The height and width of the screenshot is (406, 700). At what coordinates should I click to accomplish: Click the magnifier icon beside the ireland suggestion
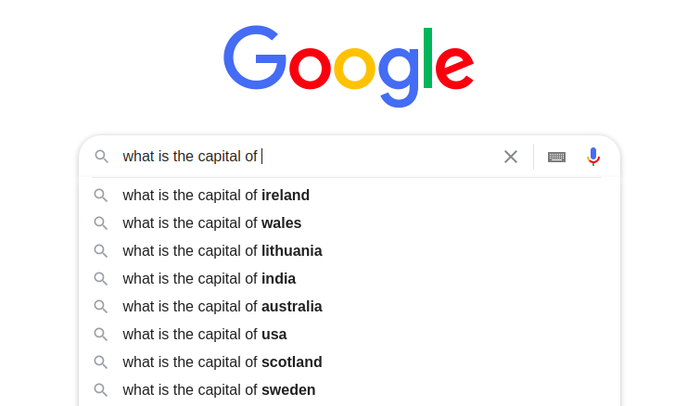point(100,195)
